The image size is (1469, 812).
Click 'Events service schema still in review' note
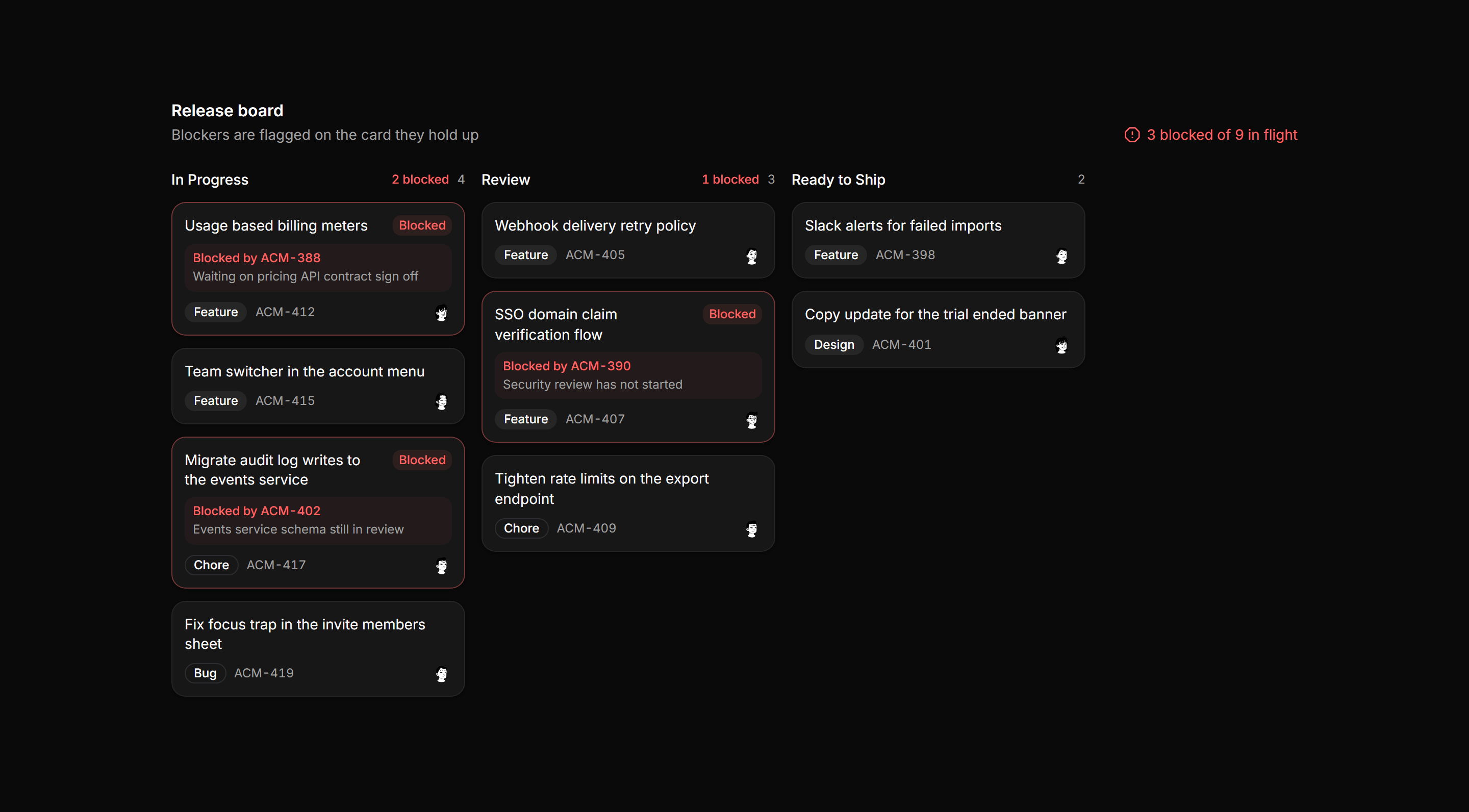[x=298, y=530]
